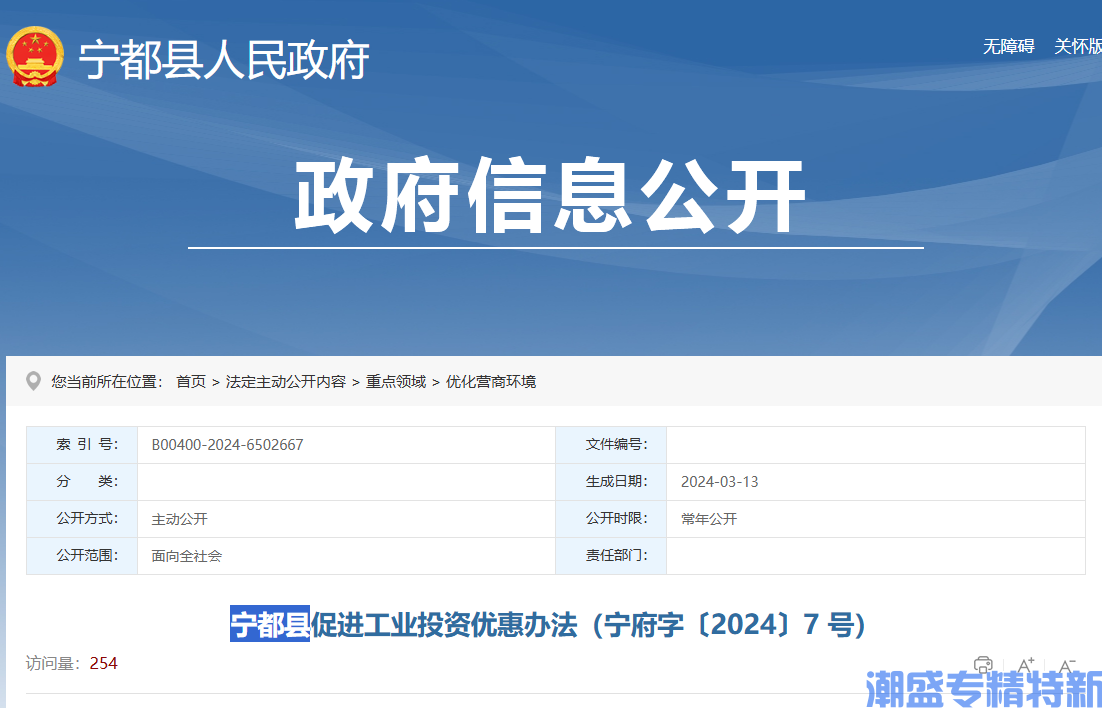Select the location pin breadcrumb icon
This screenshot has width=1102, height=708.
tap(34, 380)
